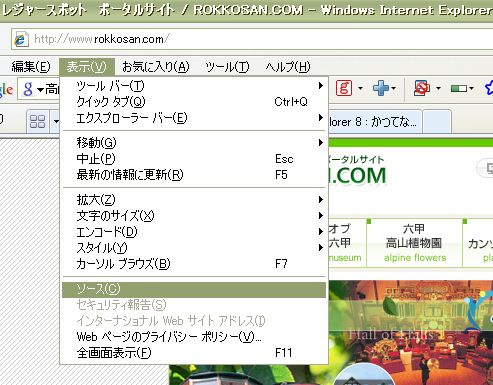Open the お気に入り(A) menu

(155, 67)
